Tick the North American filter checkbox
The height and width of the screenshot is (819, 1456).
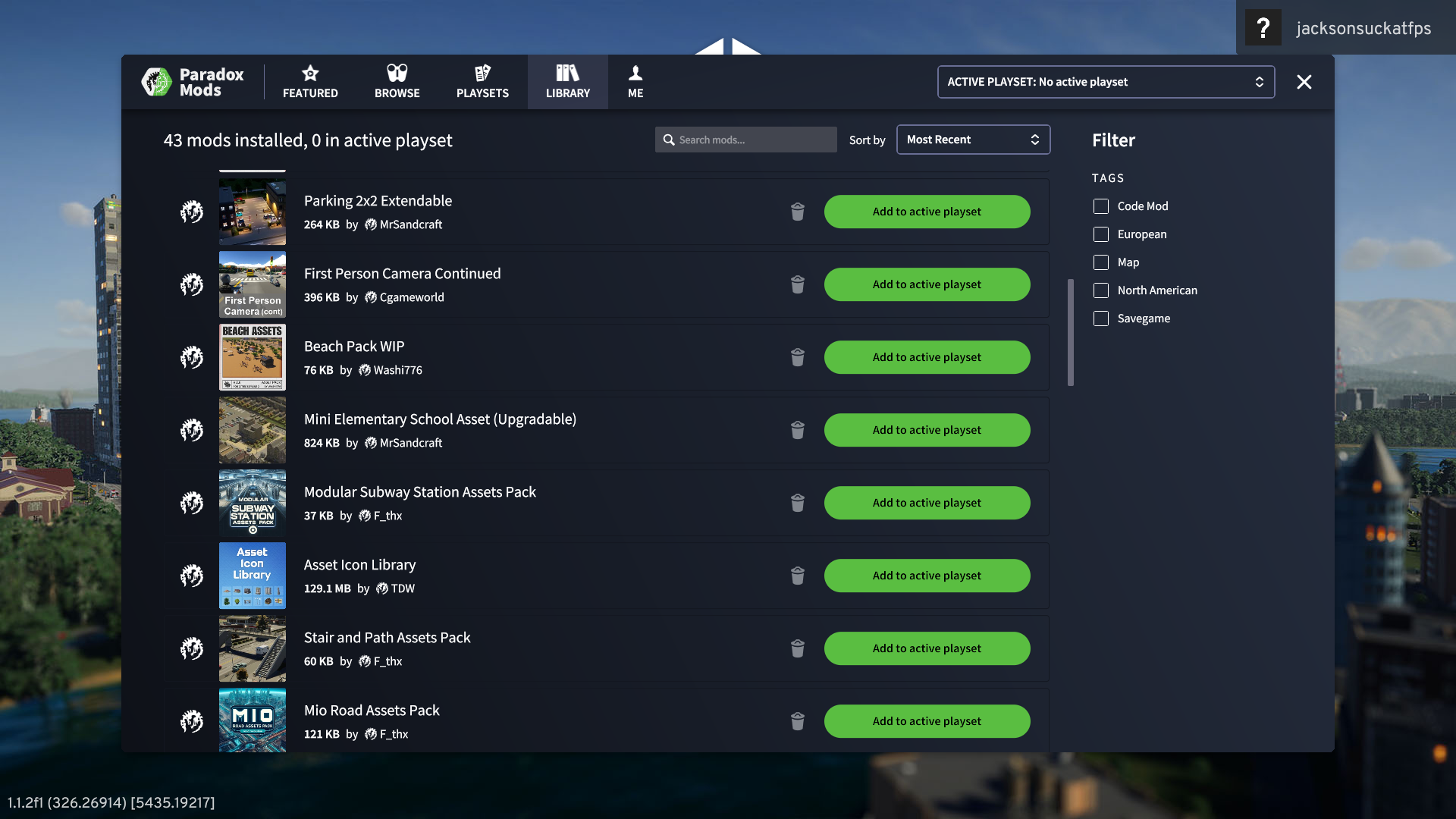1101,290
